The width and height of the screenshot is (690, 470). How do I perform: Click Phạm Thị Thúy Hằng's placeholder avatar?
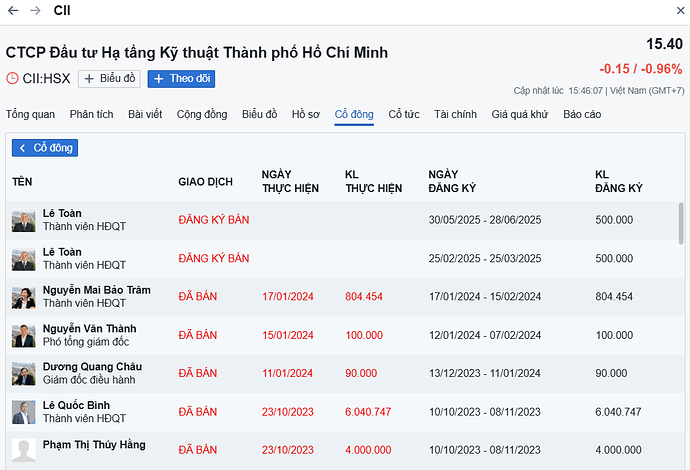click(24, 450)
